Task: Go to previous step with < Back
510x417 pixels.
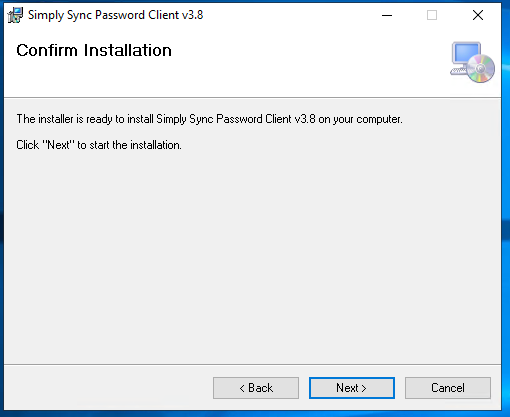Action: (256, 388)
